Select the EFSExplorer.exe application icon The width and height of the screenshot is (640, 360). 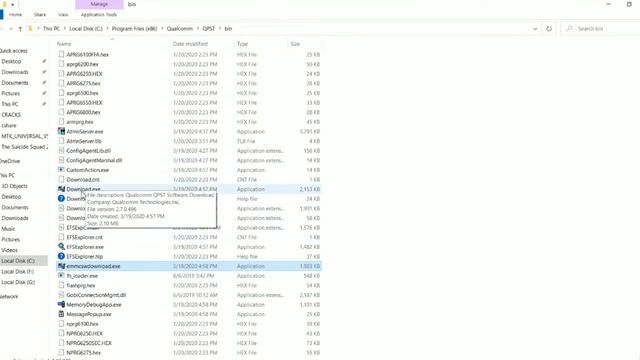tap(61, 247)
